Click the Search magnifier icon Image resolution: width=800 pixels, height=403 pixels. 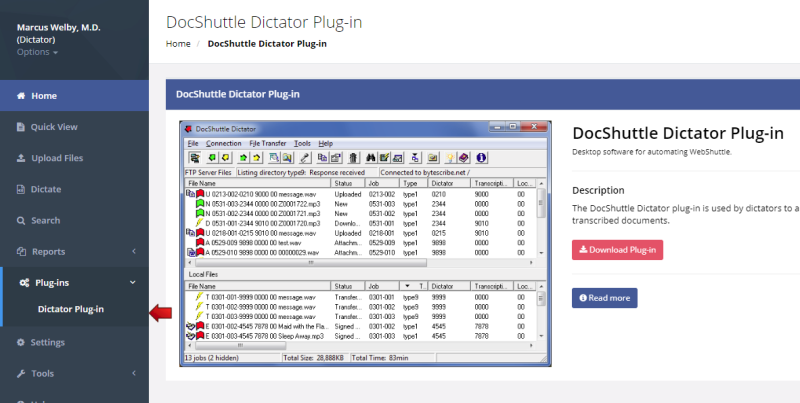pyautogui.click(x=21, y=220)
